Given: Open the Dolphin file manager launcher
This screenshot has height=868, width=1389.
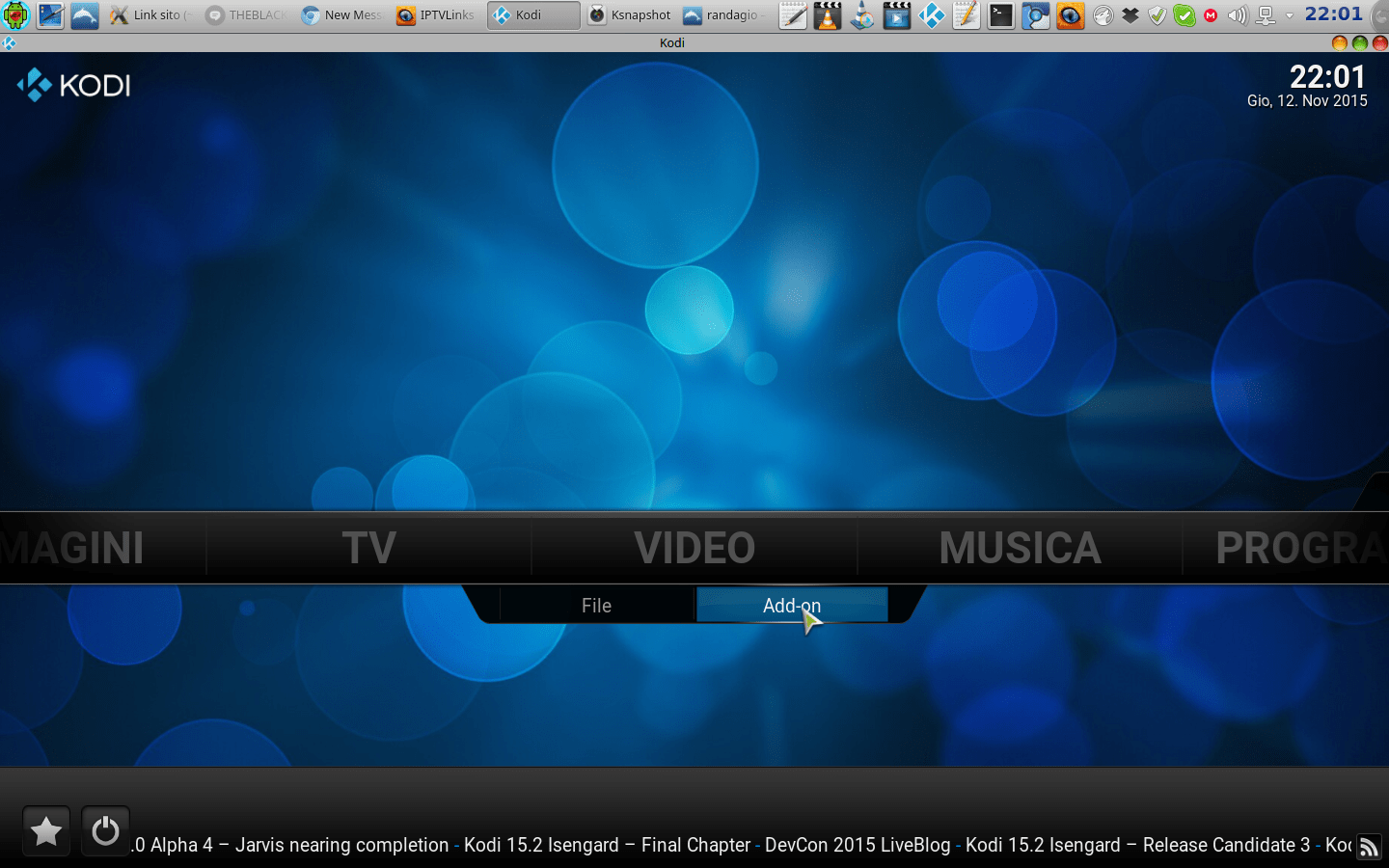Looking at the screenshot, I should [x=85, y=14].
